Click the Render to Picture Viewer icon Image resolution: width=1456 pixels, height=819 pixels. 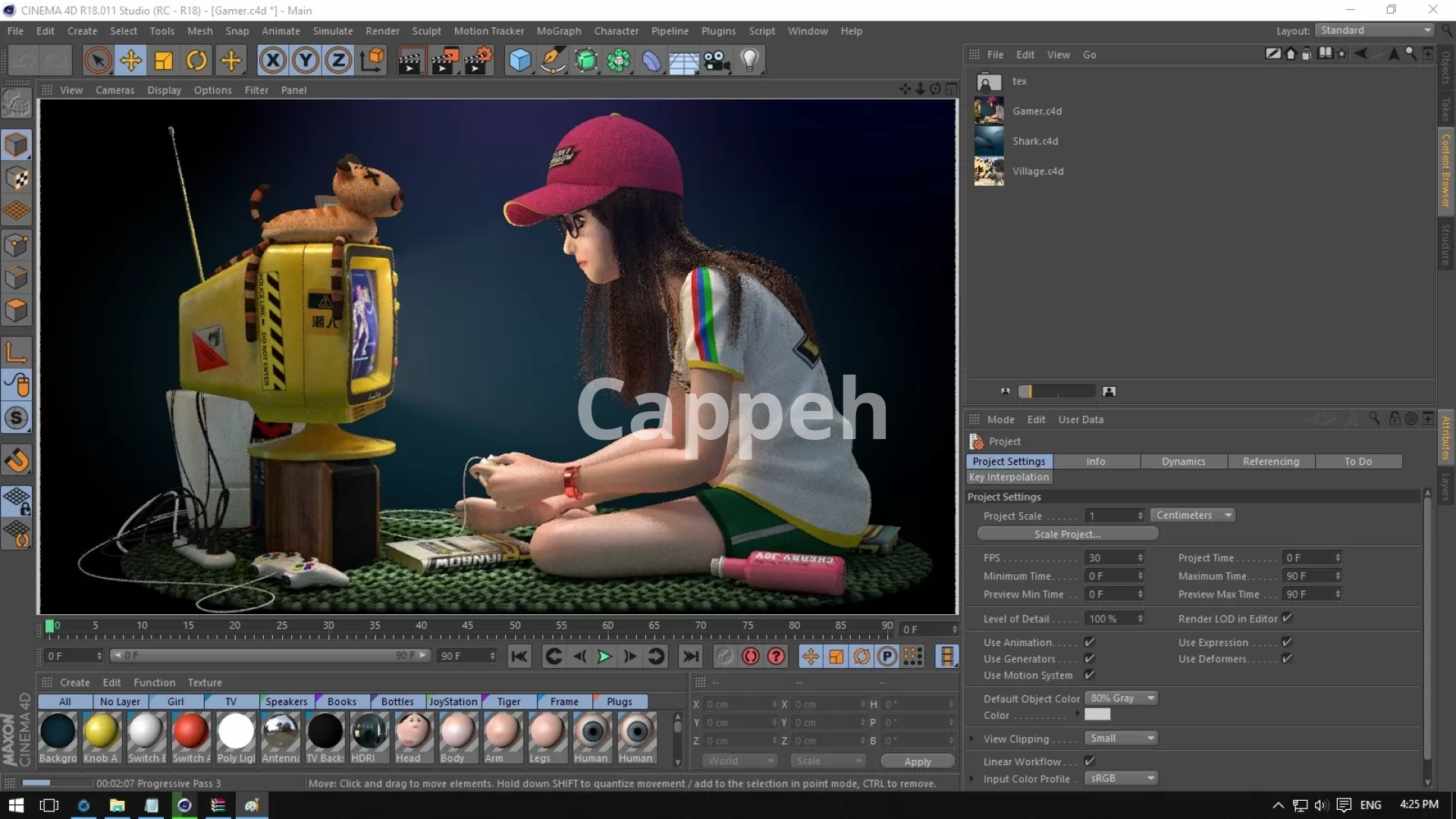(x=445, y=61)
